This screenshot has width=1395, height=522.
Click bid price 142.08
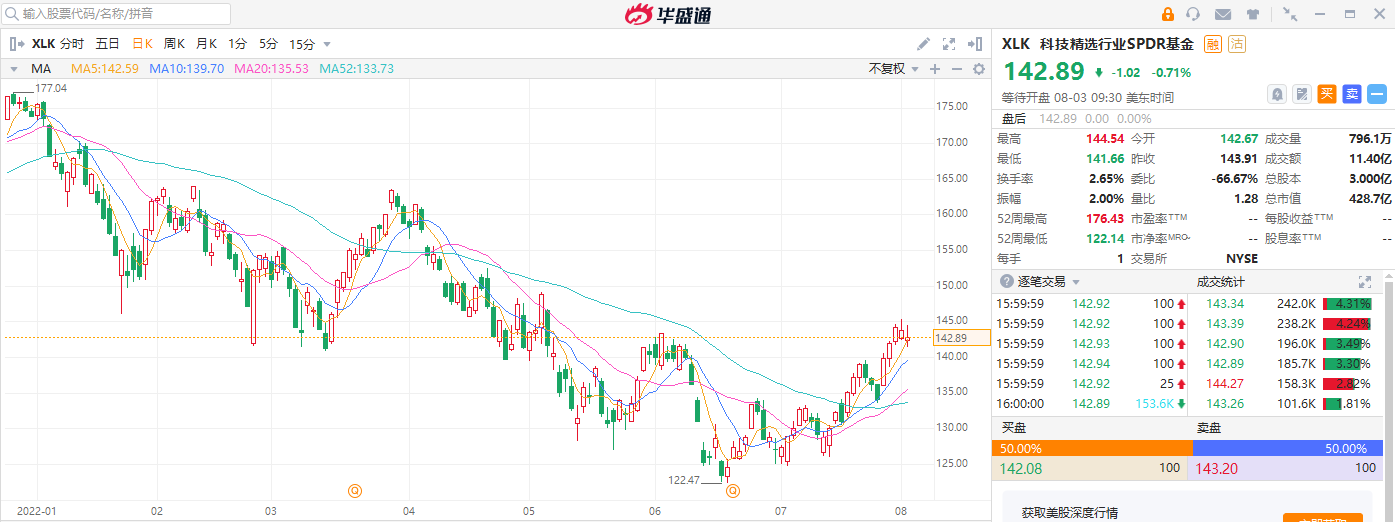tap(1021, 468)
